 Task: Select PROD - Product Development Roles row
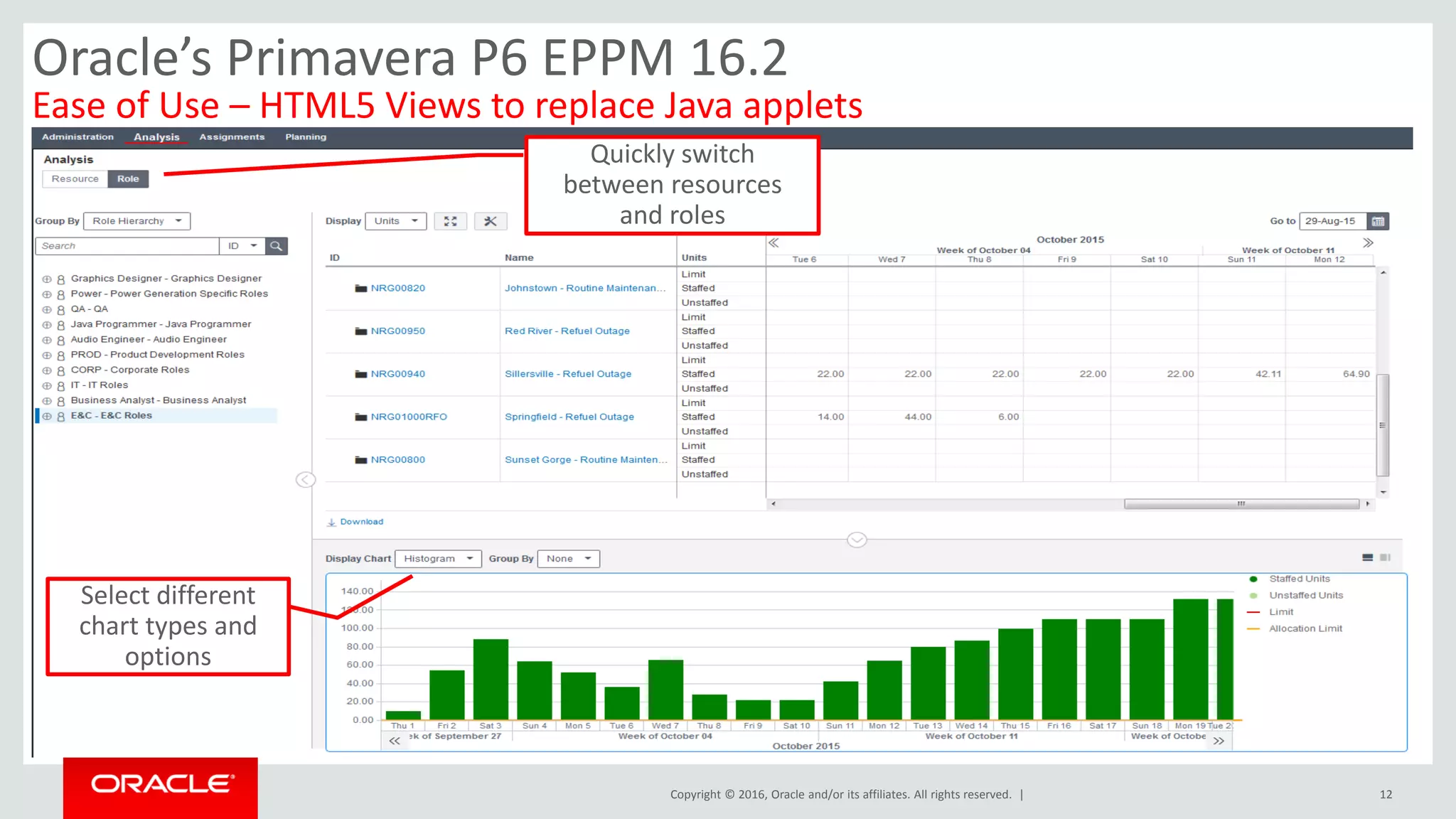pos(158,355)
